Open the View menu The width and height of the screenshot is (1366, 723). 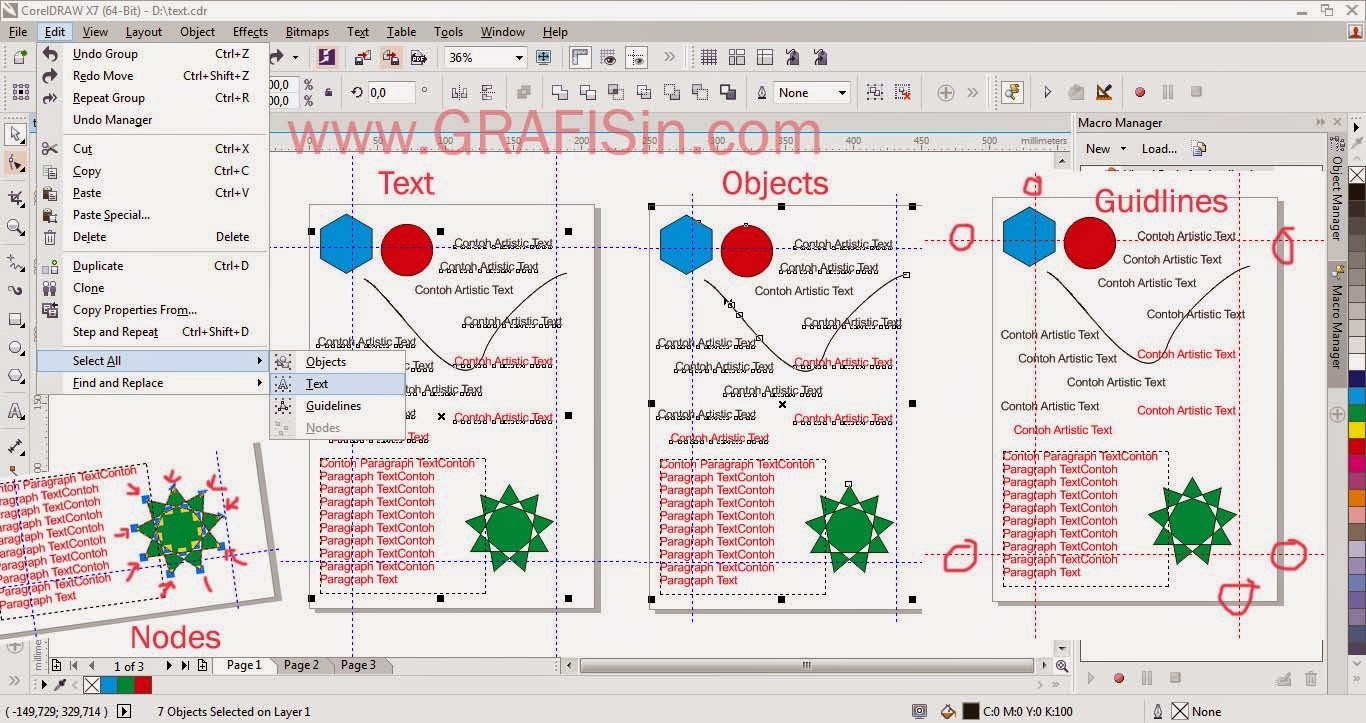click(95, 32)
